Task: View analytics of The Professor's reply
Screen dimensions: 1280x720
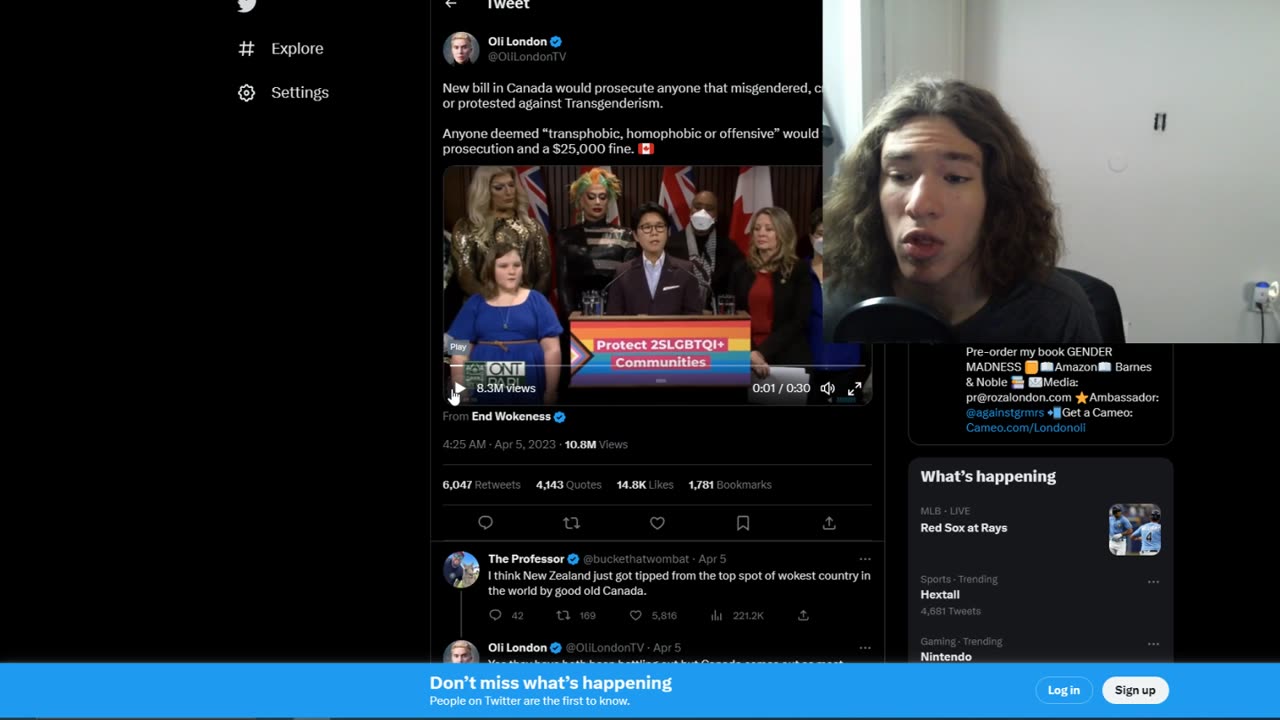Action: coord(718,616)
